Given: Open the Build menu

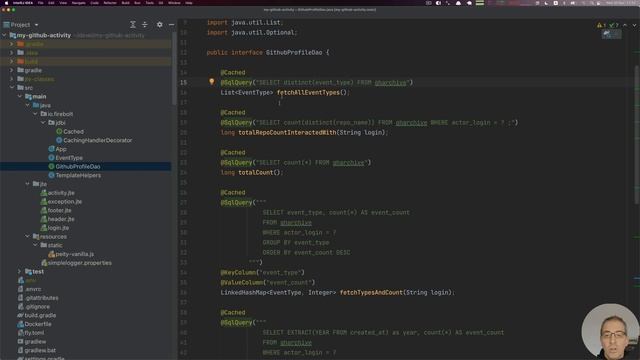Looking at the screenshot, I should [x=126, y=3].
